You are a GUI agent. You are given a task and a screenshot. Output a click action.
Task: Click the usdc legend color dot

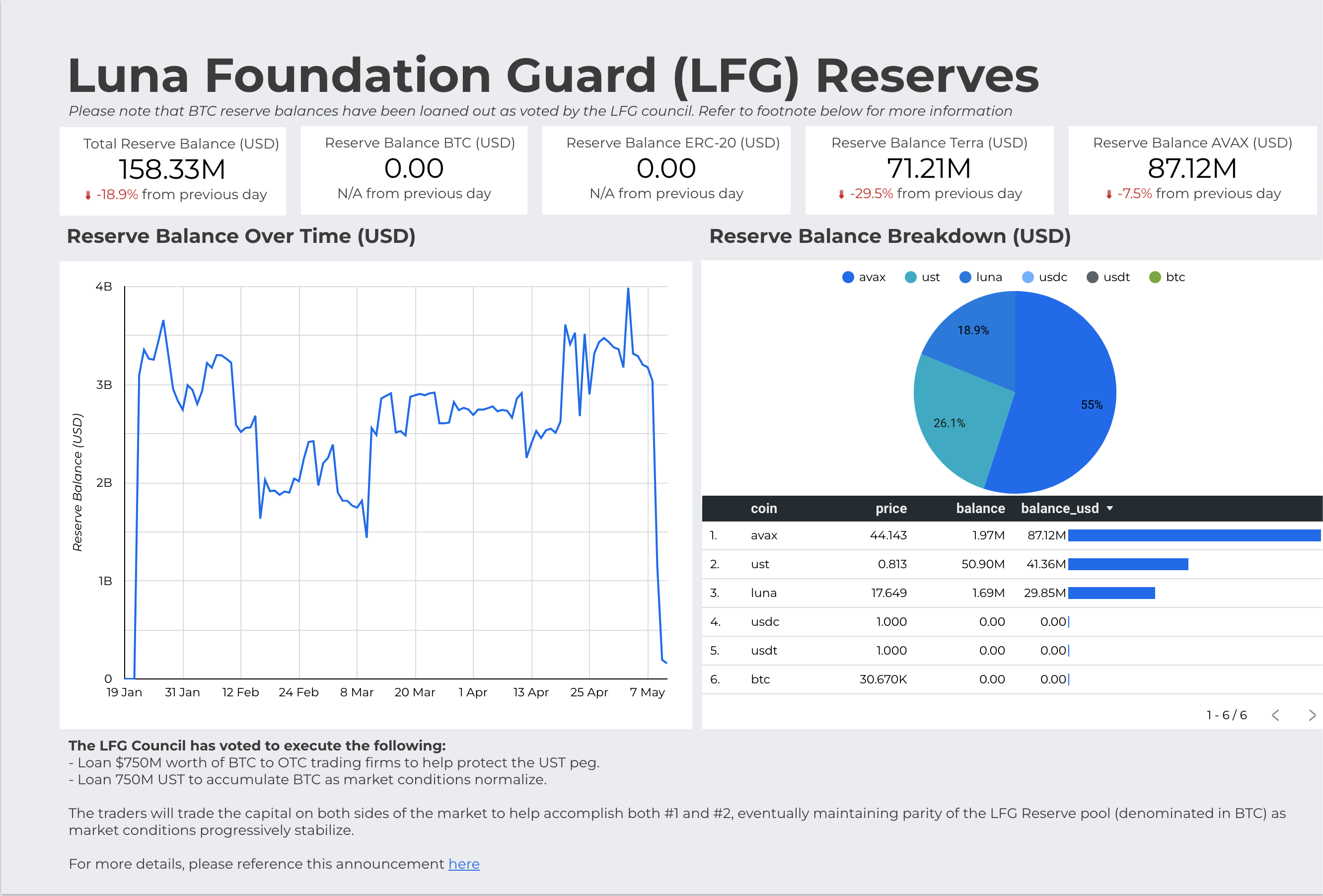1028,277
